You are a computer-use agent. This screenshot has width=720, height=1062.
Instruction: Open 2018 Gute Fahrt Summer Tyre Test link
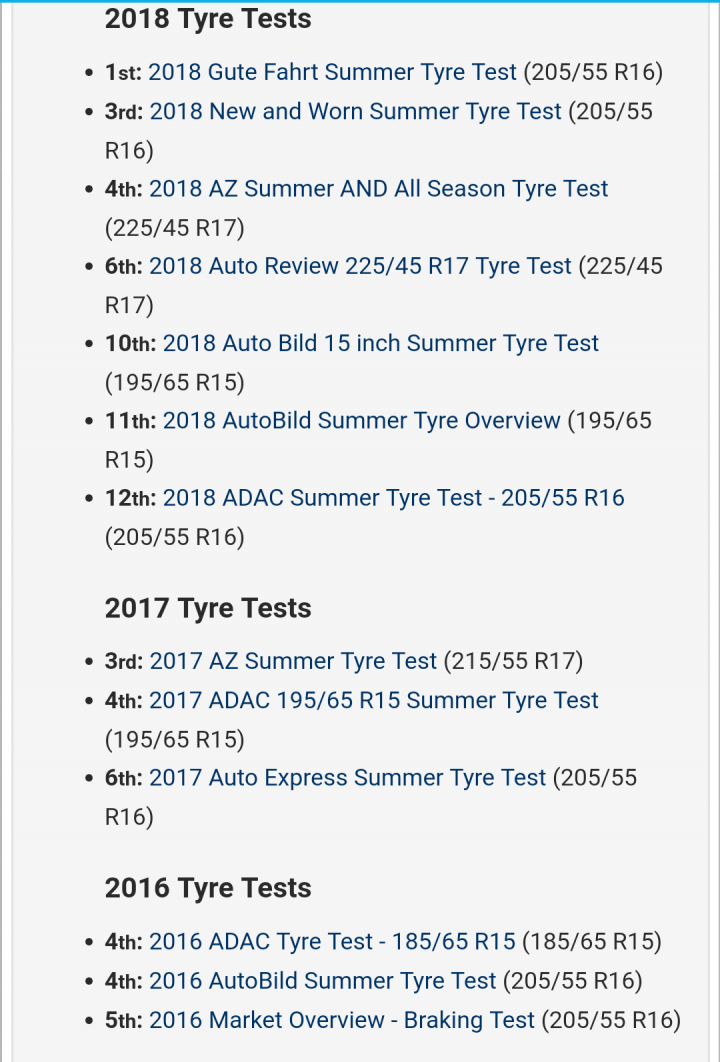(333, 72)
